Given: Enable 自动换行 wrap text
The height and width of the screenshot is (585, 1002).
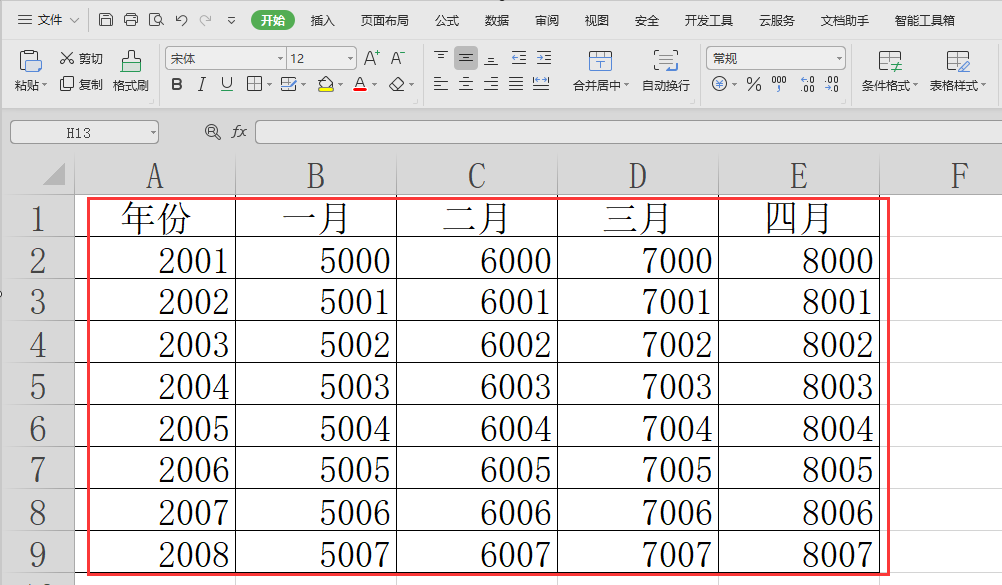Looking at the screenshot, I should pyautogui.click(x=666, y=70).
